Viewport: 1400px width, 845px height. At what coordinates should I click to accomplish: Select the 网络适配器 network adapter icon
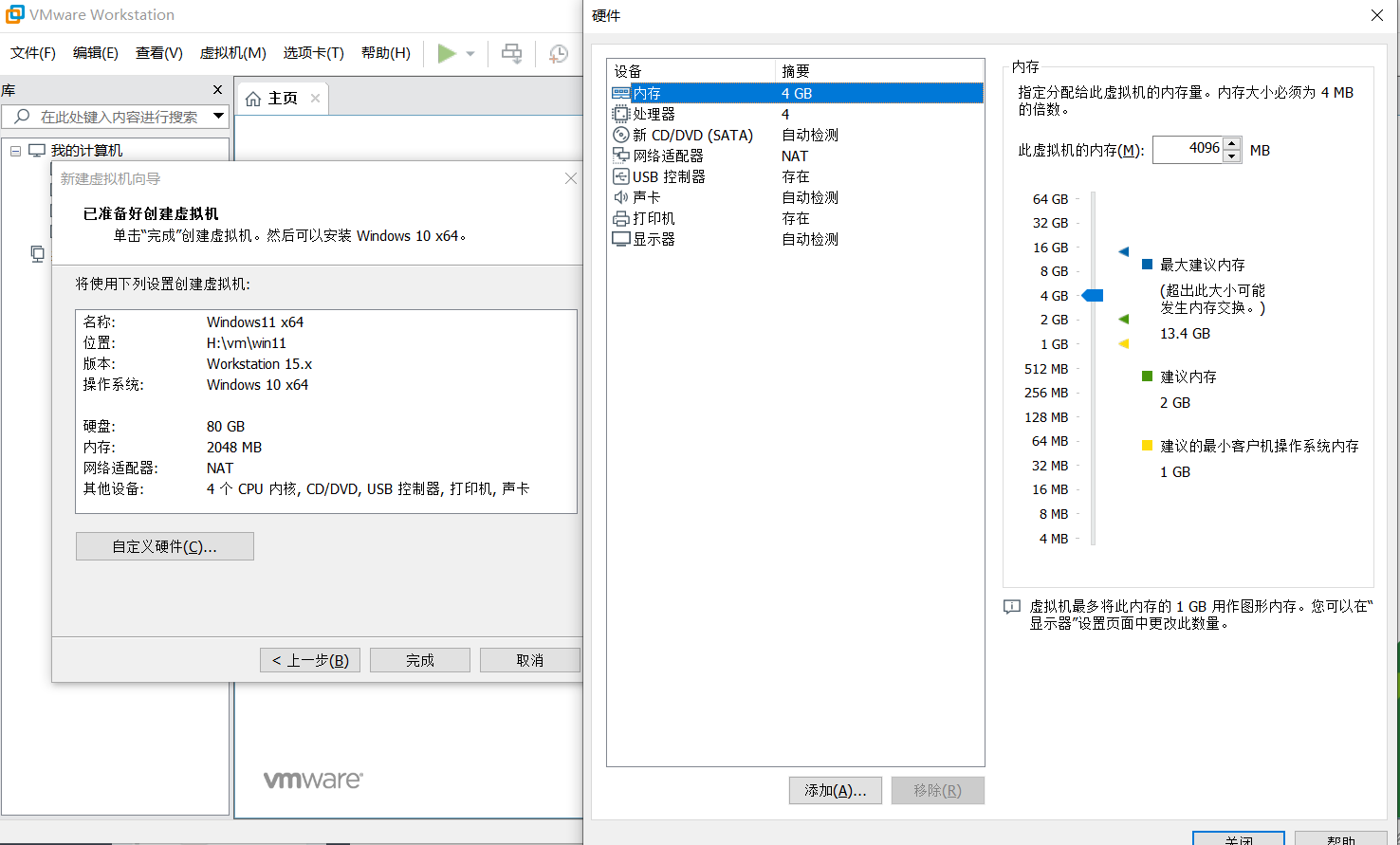point(621,156)
